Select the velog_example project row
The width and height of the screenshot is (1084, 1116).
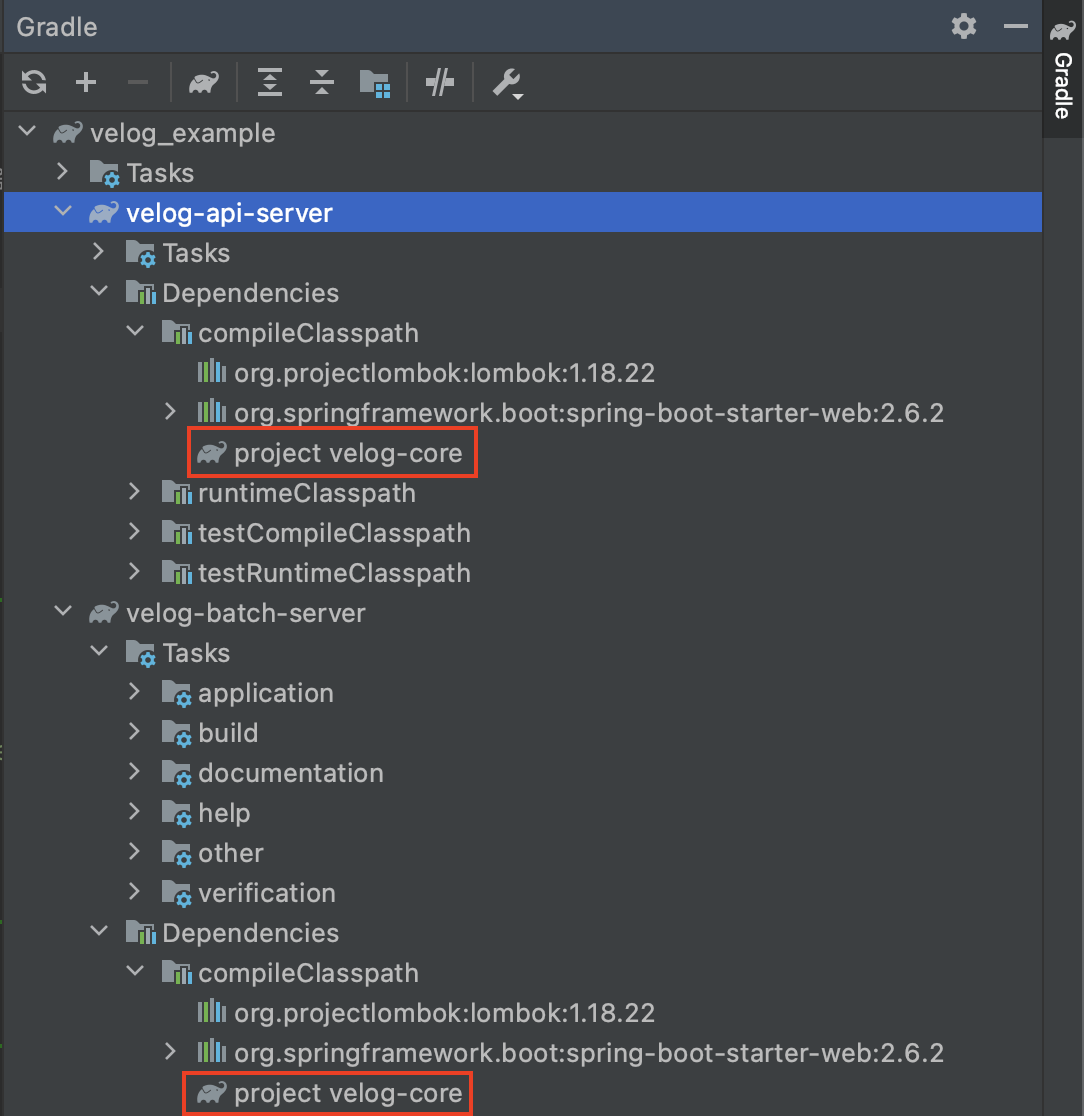(522, 132)
